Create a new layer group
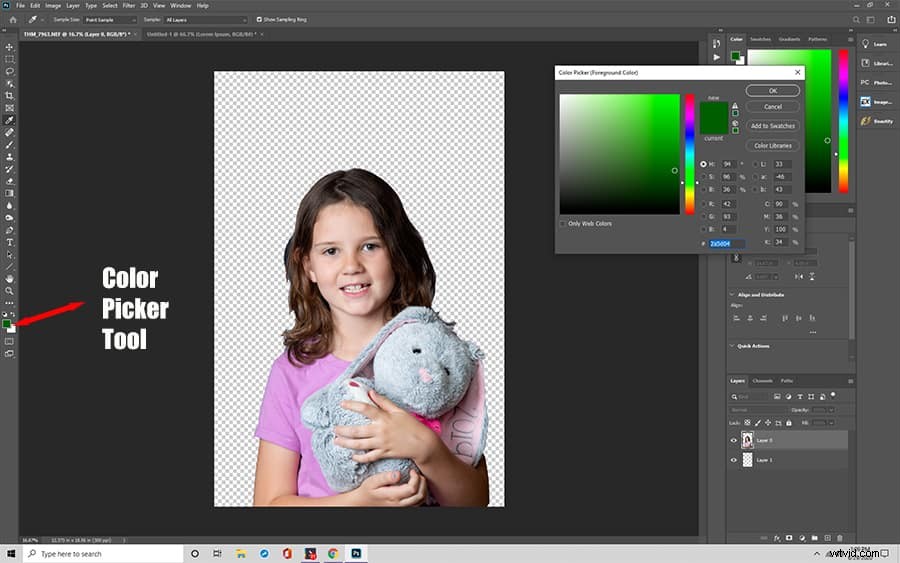900x563 pixels. coord(814,538)
